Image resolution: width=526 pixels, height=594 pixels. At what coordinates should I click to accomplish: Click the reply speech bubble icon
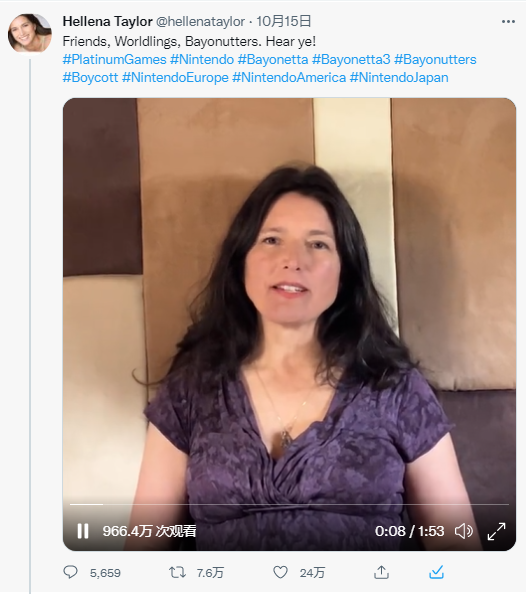click(70, 572)
